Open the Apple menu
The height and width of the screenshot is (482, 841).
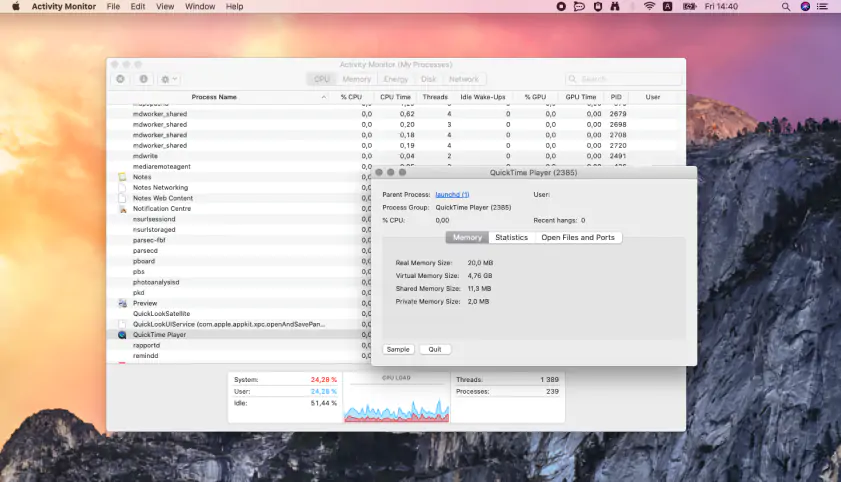point(16,6)
